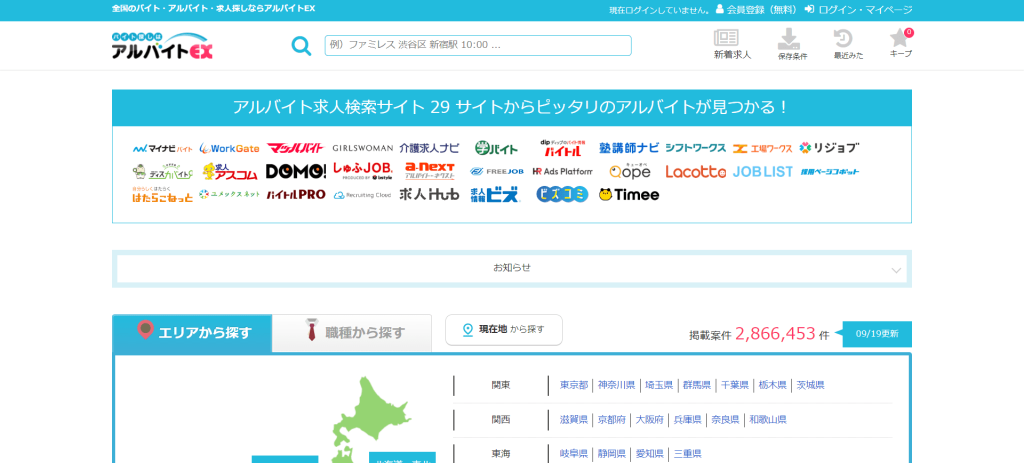Image resolution: width=1024 pixels, height=463 pixels.
Task: Open the キープ star icon
Action: [x=901, y=43]
